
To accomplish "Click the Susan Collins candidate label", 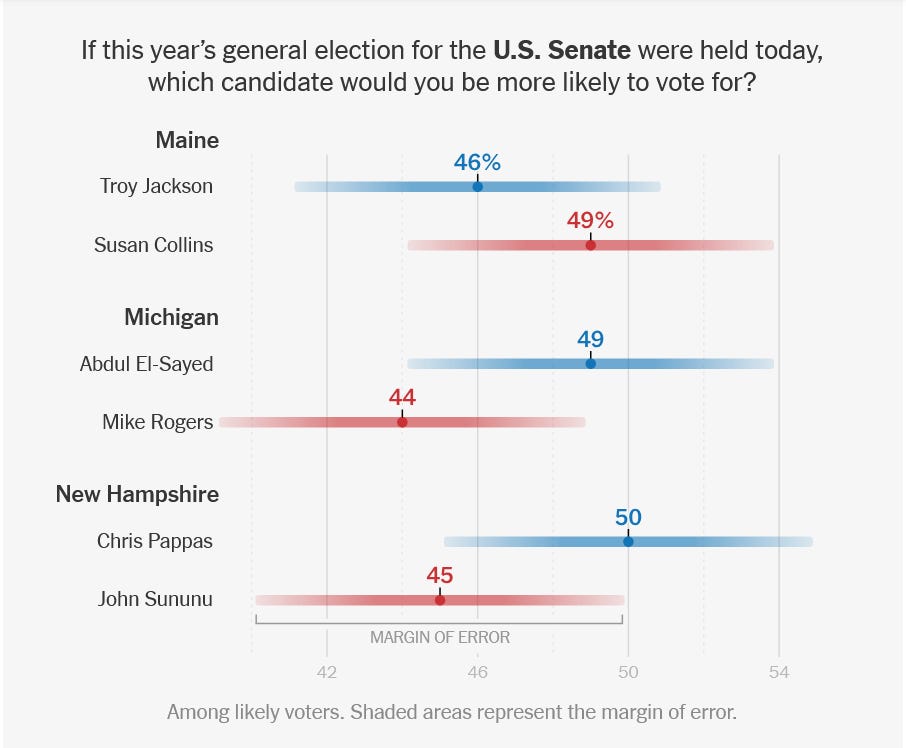I will (x=154, y=245).
